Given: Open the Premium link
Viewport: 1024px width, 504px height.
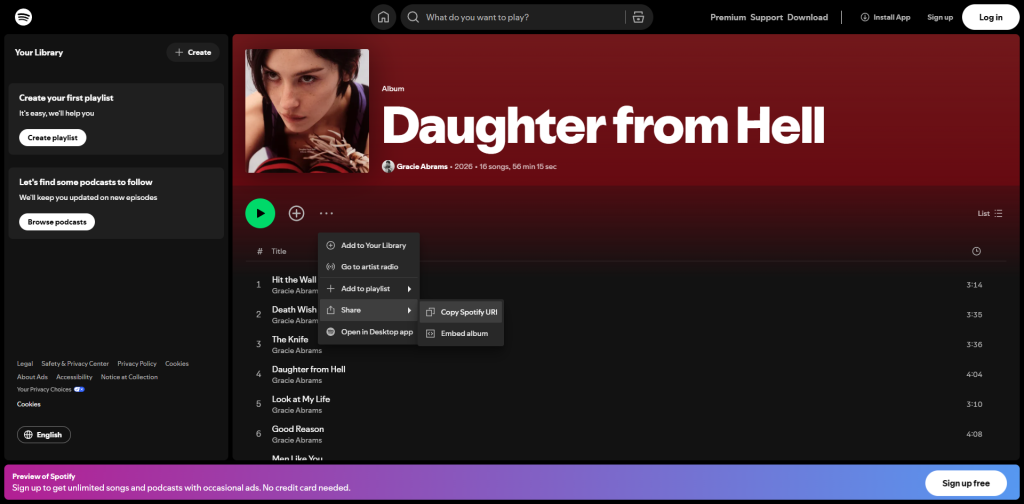Looking at the screenshot, I should (728, 17).
